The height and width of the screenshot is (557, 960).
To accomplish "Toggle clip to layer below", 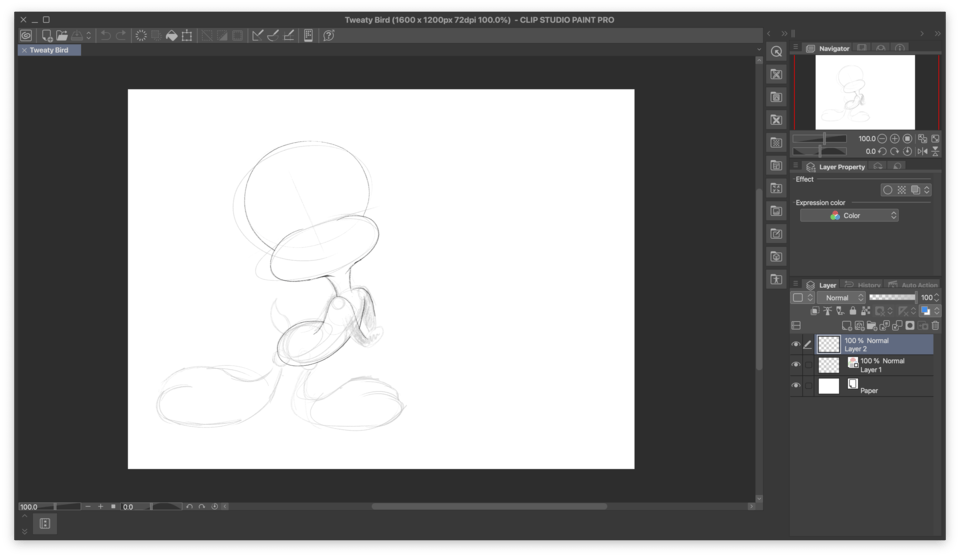I will (814, 311).
